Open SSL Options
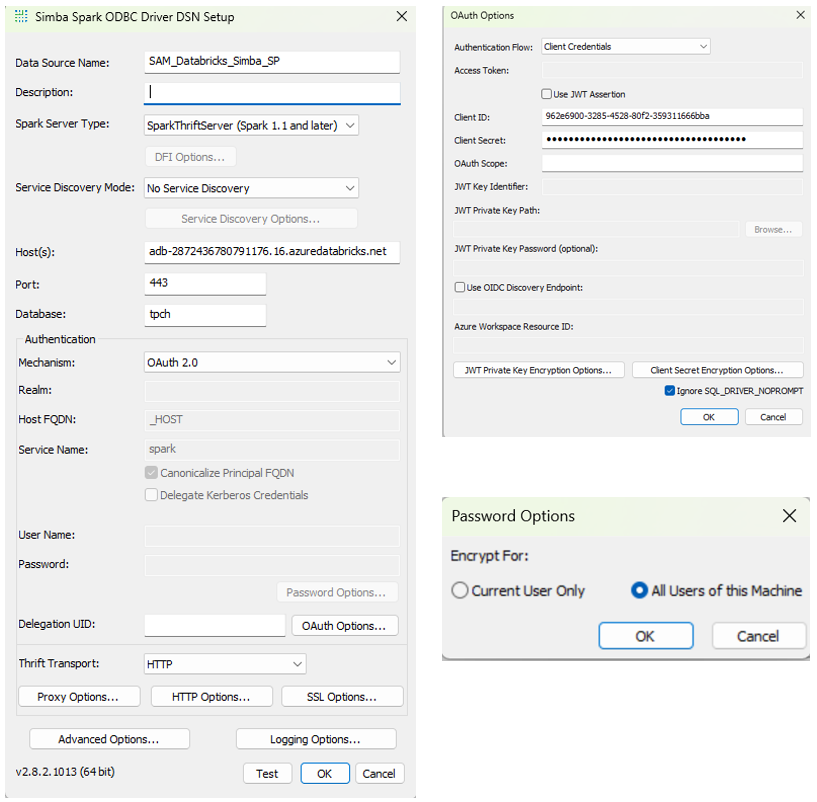 pyautogui.click(x=342, y=697)
